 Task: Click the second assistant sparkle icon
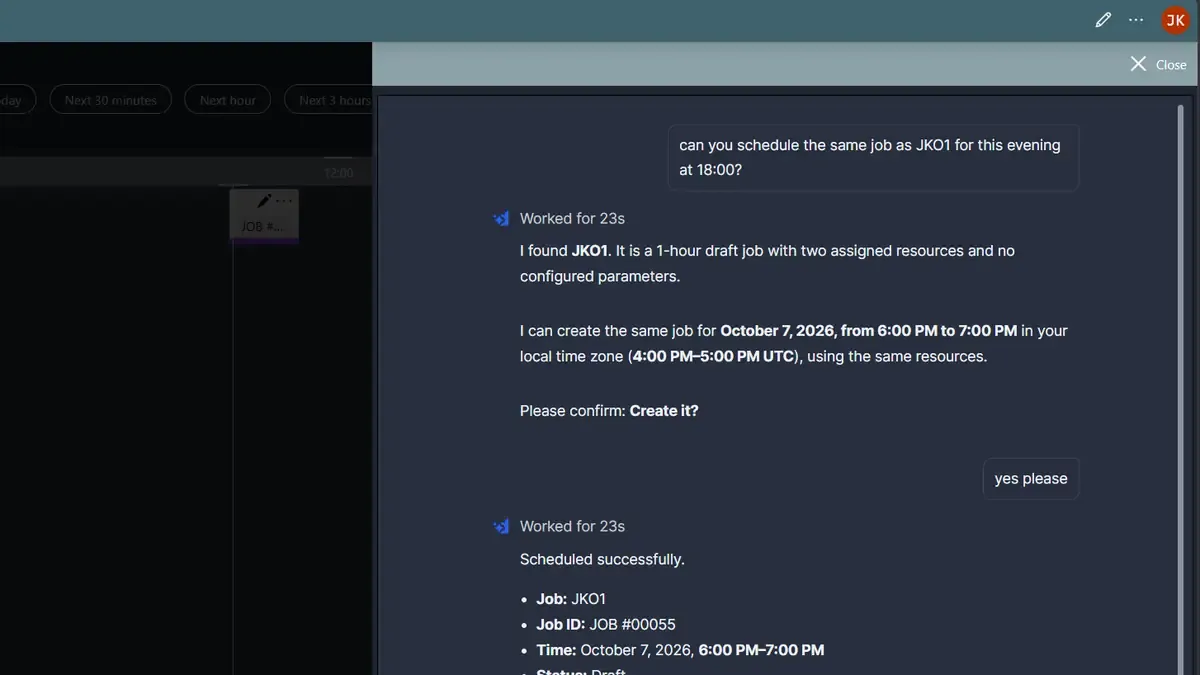(x=501, y=526)
